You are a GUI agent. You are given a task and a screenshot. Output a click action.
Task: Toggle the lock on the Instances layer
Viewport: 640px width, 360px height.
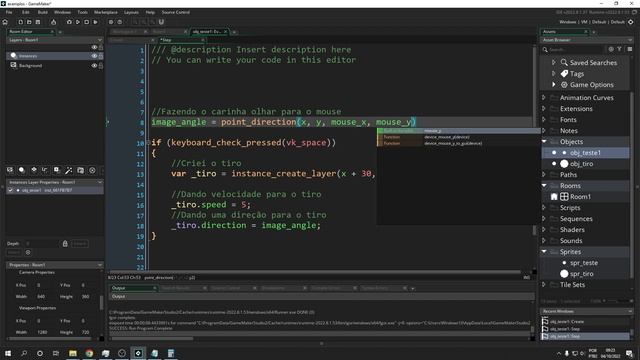point(101,56)
